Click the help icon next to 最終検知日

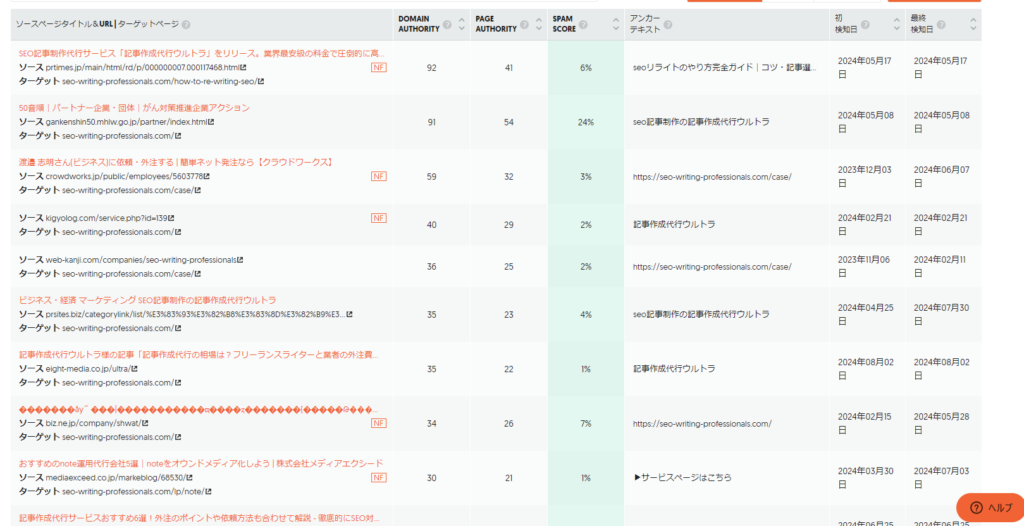941,25
